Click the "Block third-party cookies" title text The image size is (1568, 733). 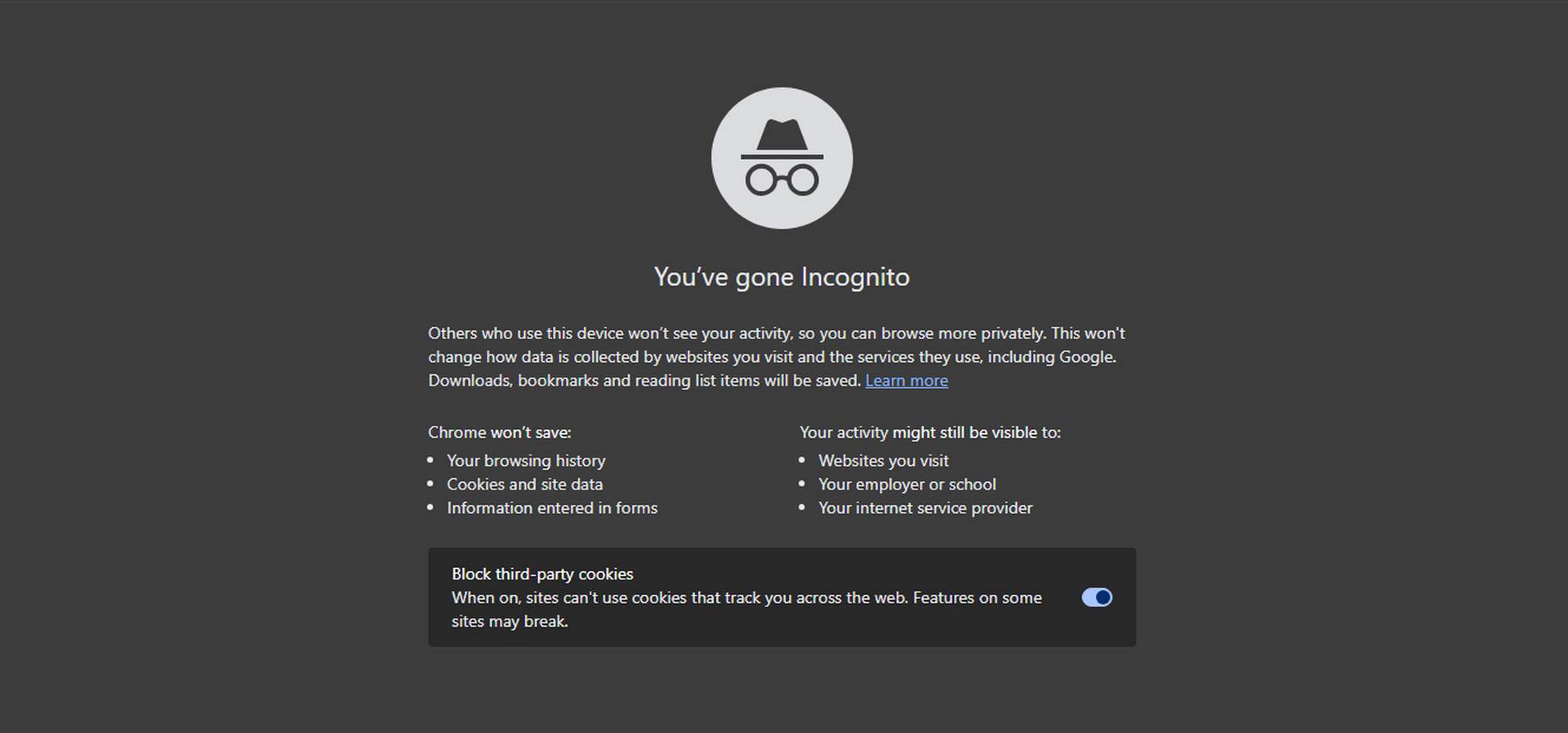tap(542, 574)
